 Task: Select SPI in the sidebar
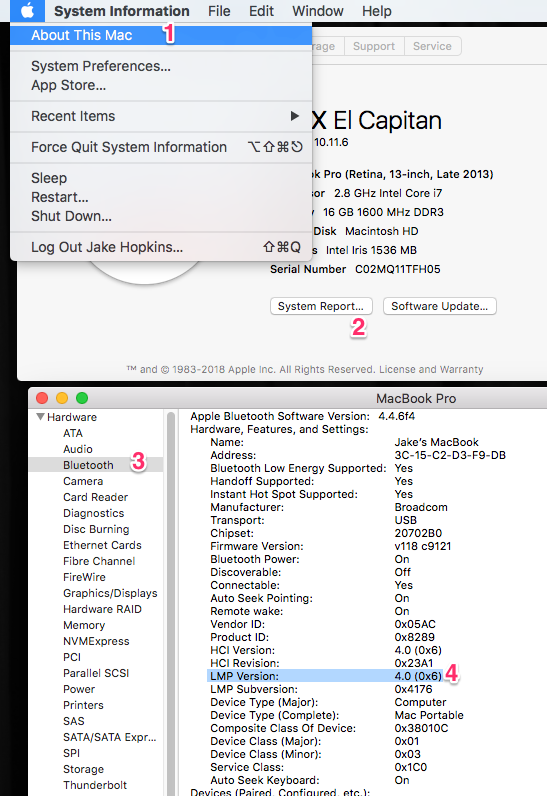click(72, 753)
